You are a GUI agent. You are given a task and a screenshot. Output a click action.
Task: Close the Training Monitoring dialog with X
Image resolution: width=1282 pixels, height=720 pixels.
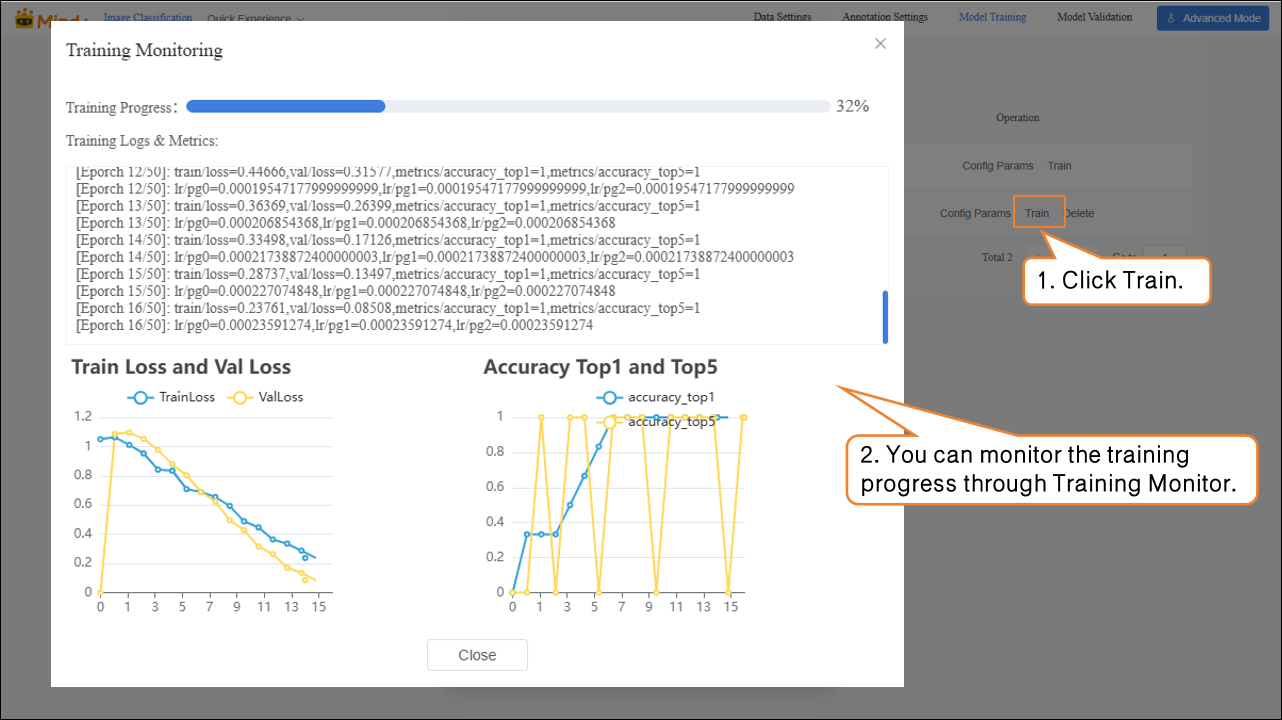pyautogui.click(x=880, y=43)
